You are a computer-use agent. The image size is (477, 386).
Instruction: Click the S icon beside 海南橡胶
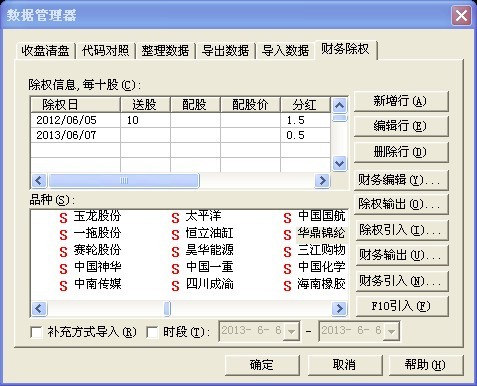(x=287, y=286)
